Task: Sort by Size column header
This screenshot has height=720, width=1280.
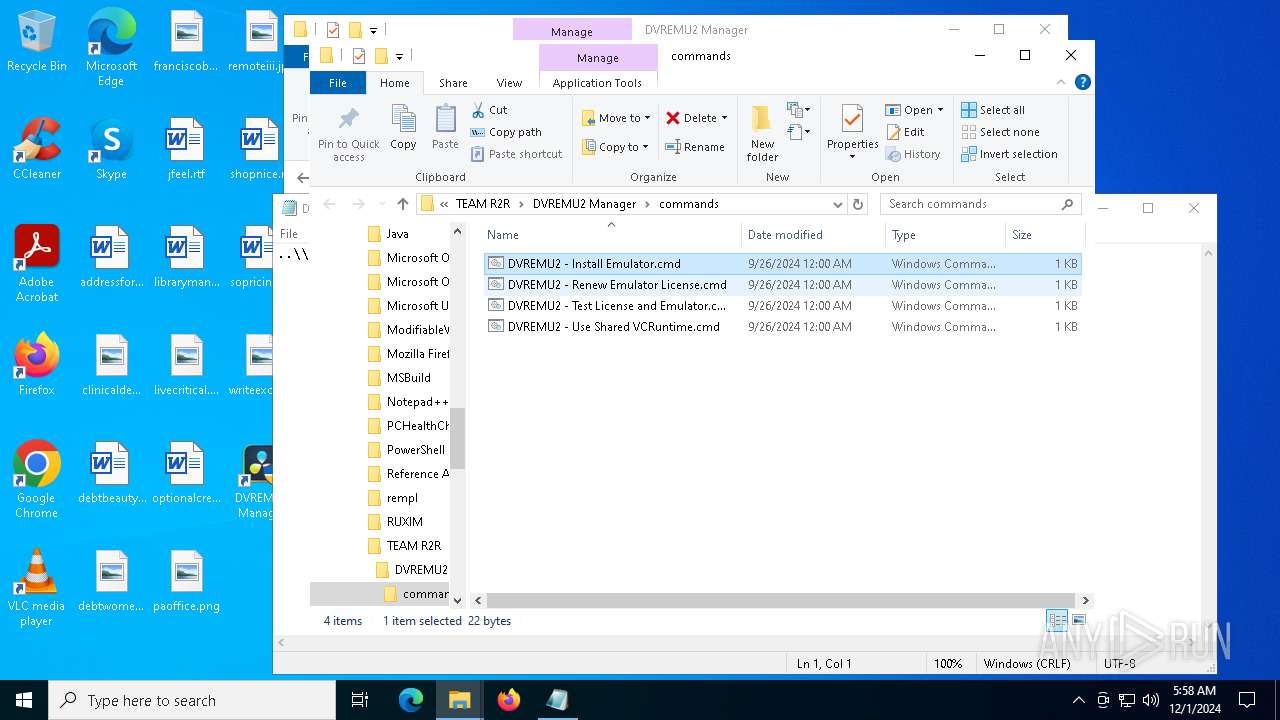Action: pyautogui.click(x=1022, y=235)
